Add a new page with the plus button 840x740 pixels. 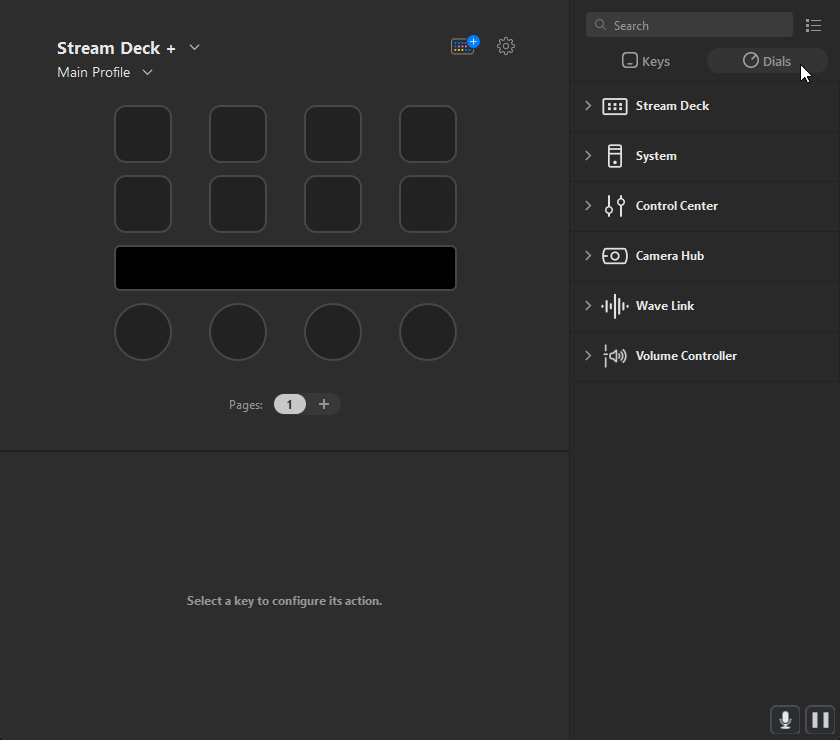point(324,405)
